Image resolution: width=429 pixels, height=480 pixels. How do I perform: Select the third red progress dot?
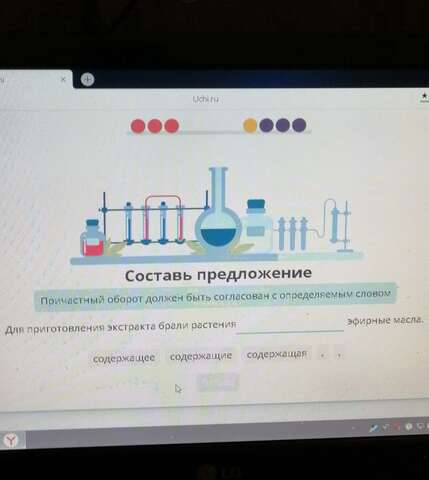click(x=172, y=126)
